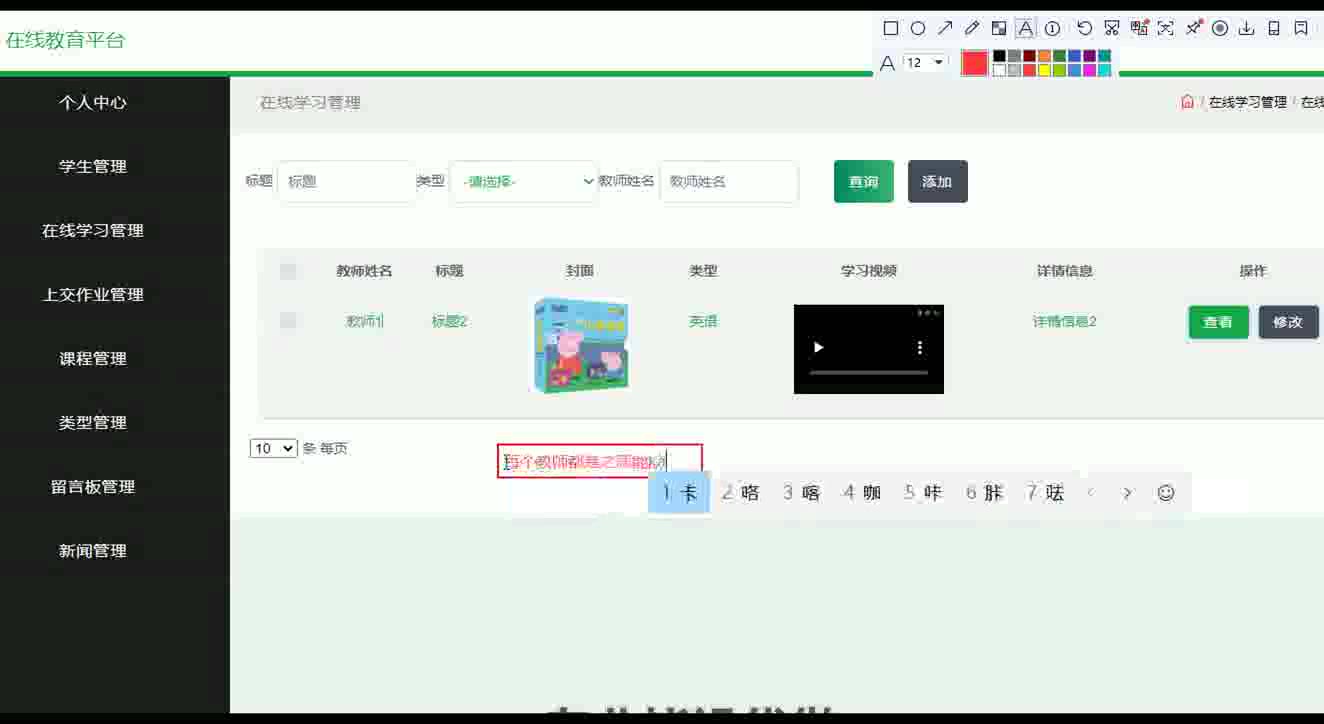Image resolution: width=1324 pixels, height=724 pixels.
Task: Select the arrow drawing tool
Action: [x=945, y=28]
